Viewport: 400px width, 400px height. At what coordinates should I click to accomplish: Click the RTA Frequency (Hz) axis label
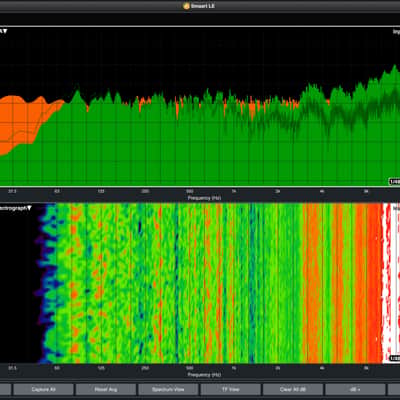coord(204,198)
